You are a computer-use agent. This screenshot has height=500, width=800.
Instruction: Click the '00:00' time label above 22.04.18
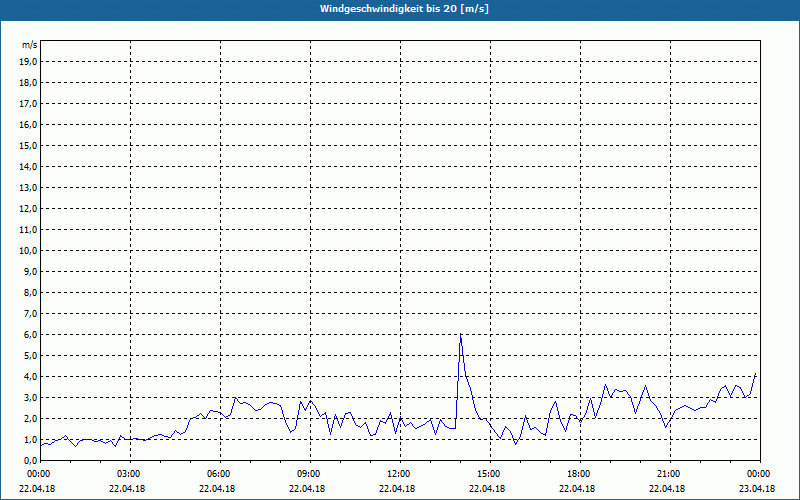click(x=38, y=474)
